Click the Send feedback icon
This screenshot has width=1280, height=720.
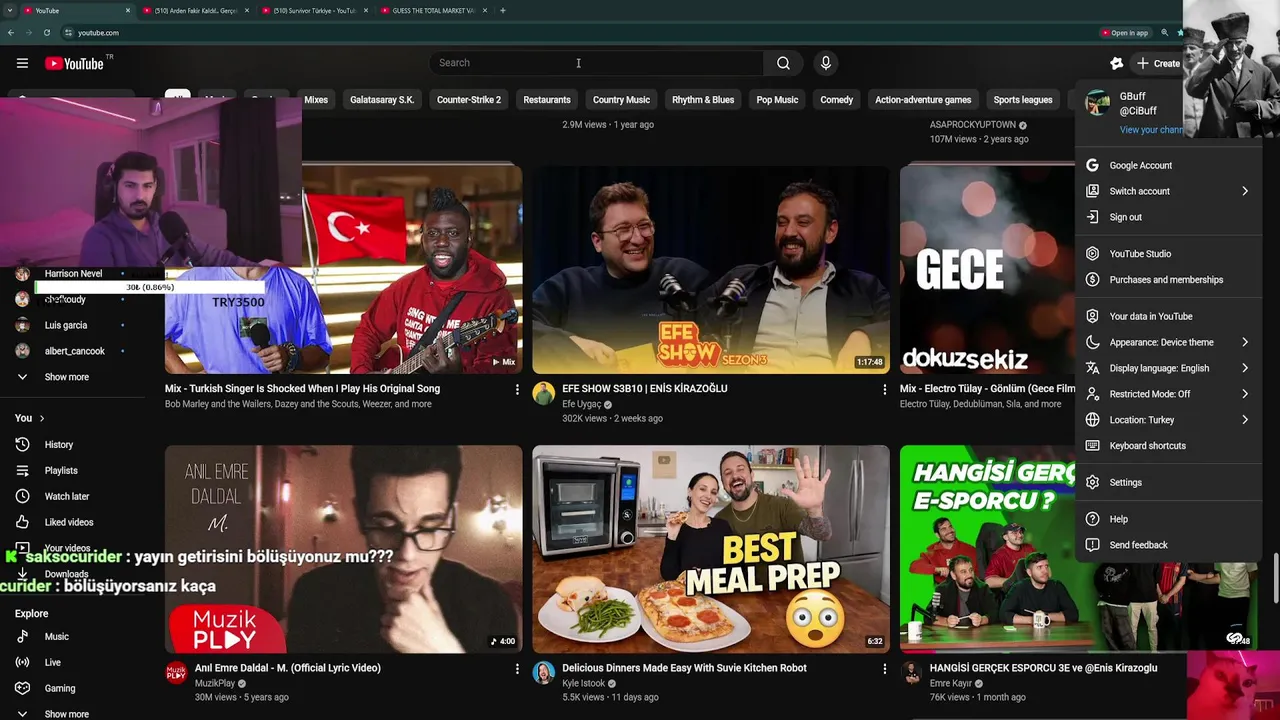(x=1092, y=545)
